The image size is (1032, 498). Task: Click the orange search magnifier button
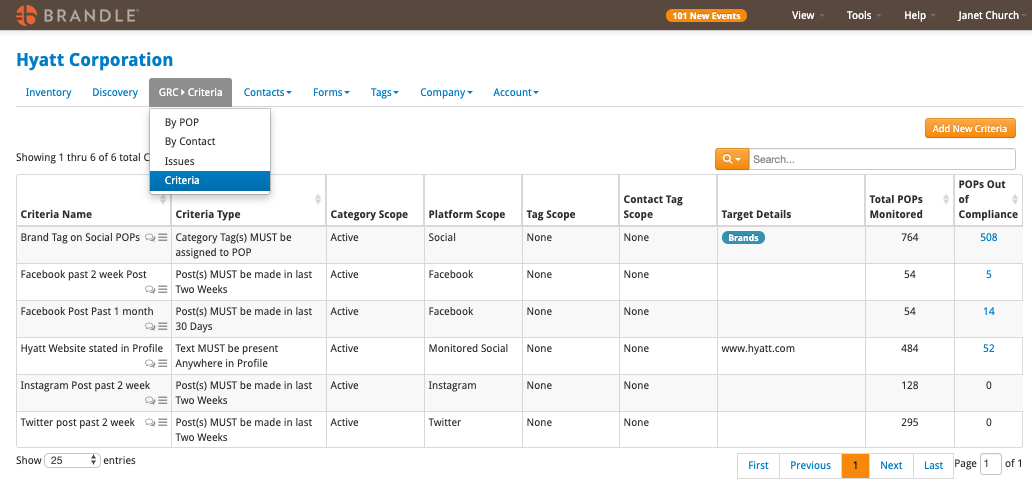732,159
